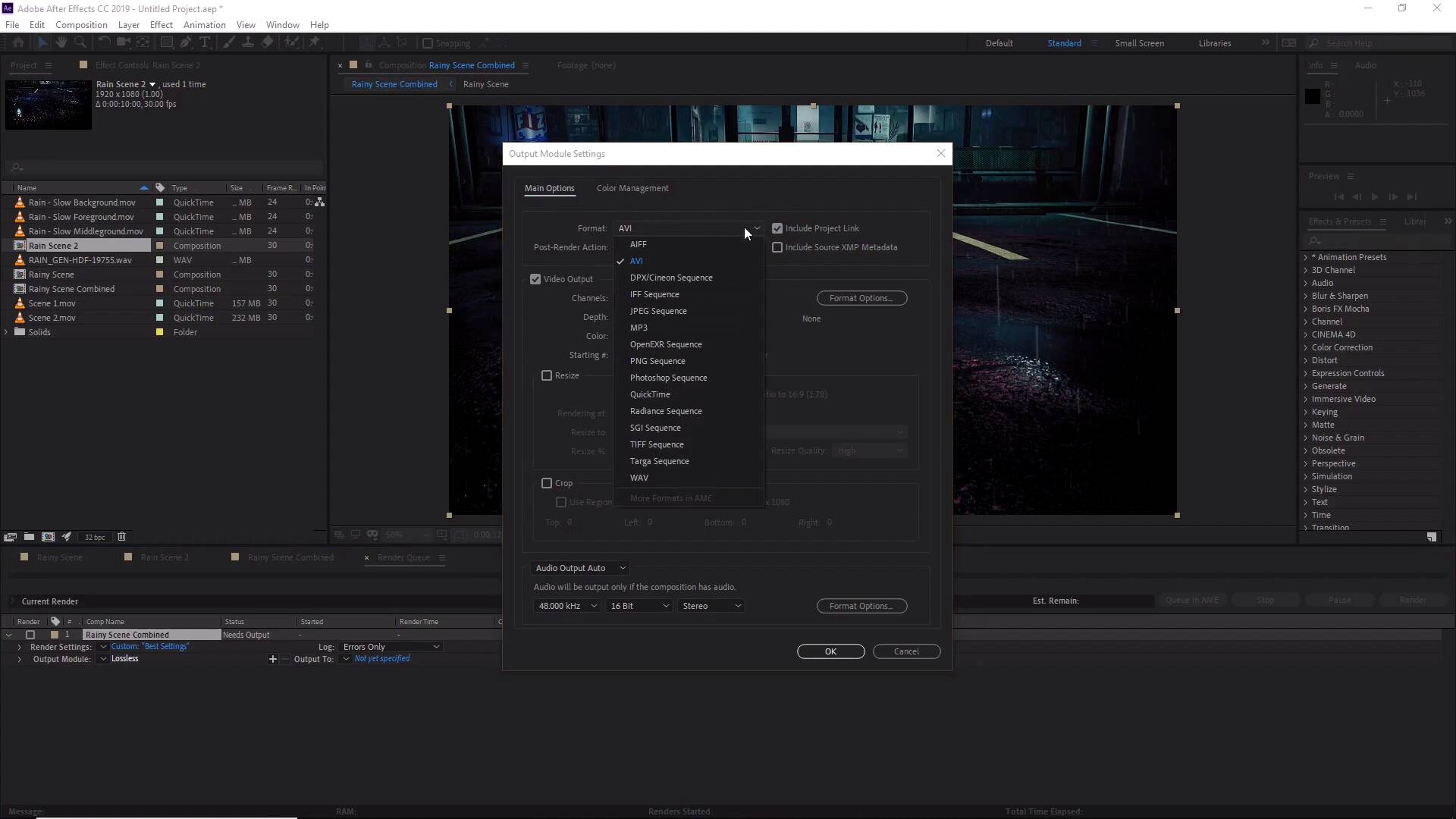Open the Stereo channels dropdown
Viewport: 1456px width, 819px height.
tap(711, 606)
